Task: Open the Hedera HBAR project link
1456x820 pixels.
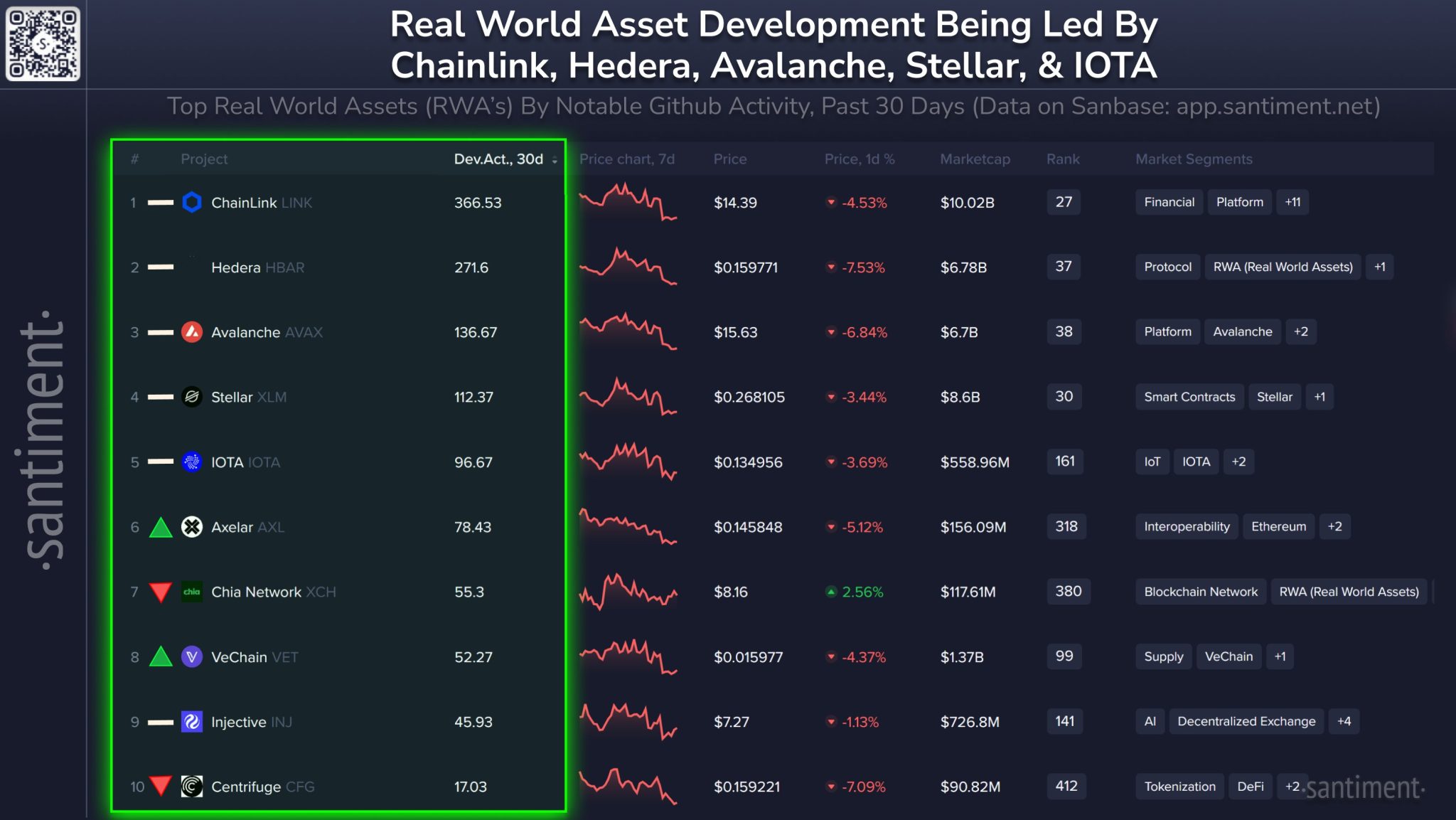Action: (257, 267)
